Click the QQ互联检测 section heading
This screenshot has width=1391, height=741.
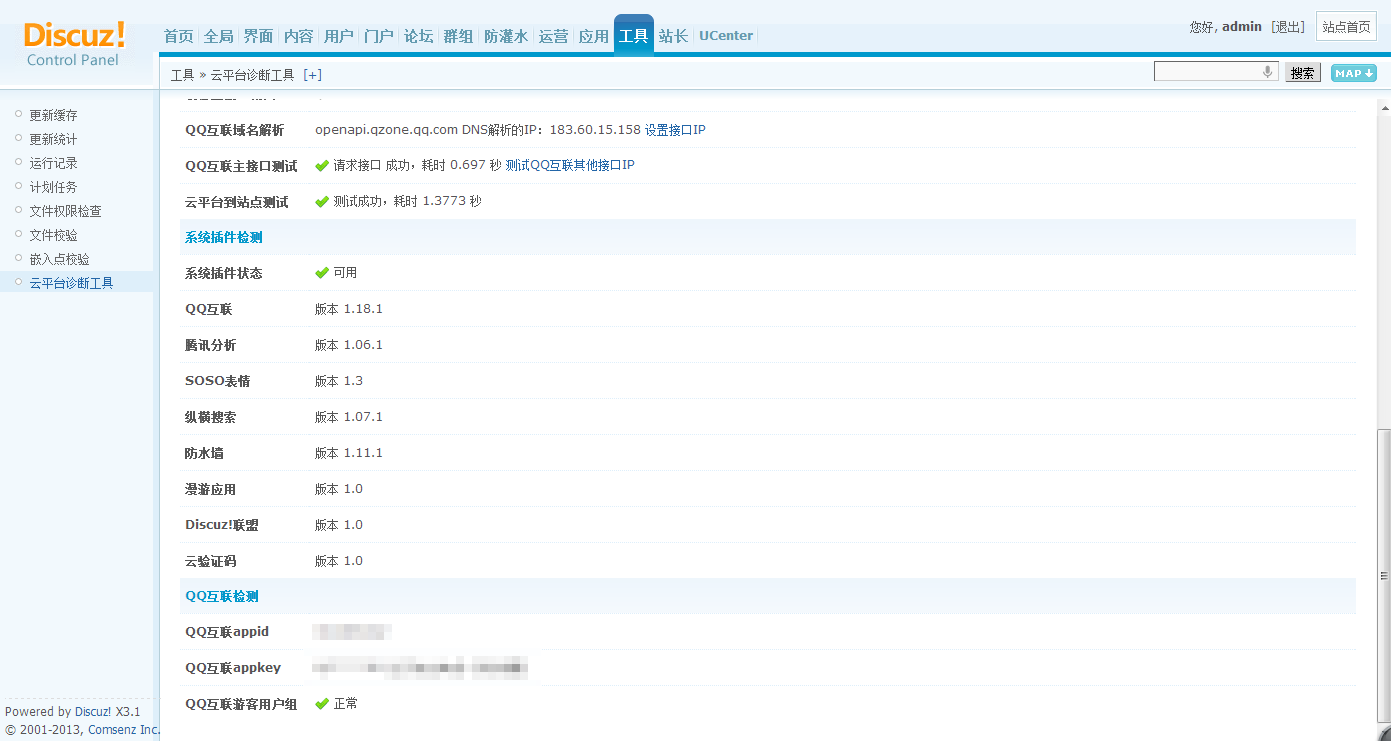(x=222, y=596)
